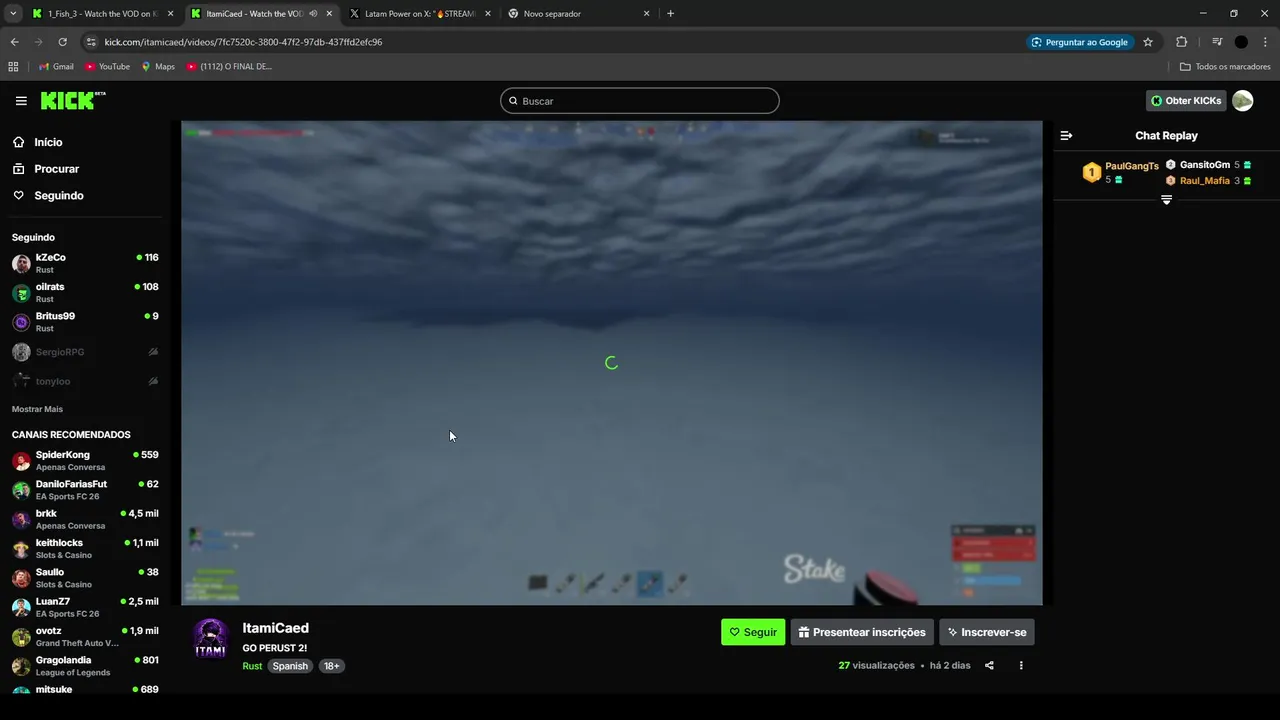Open the hamburger sidebar menu

(x=21, y=101)
